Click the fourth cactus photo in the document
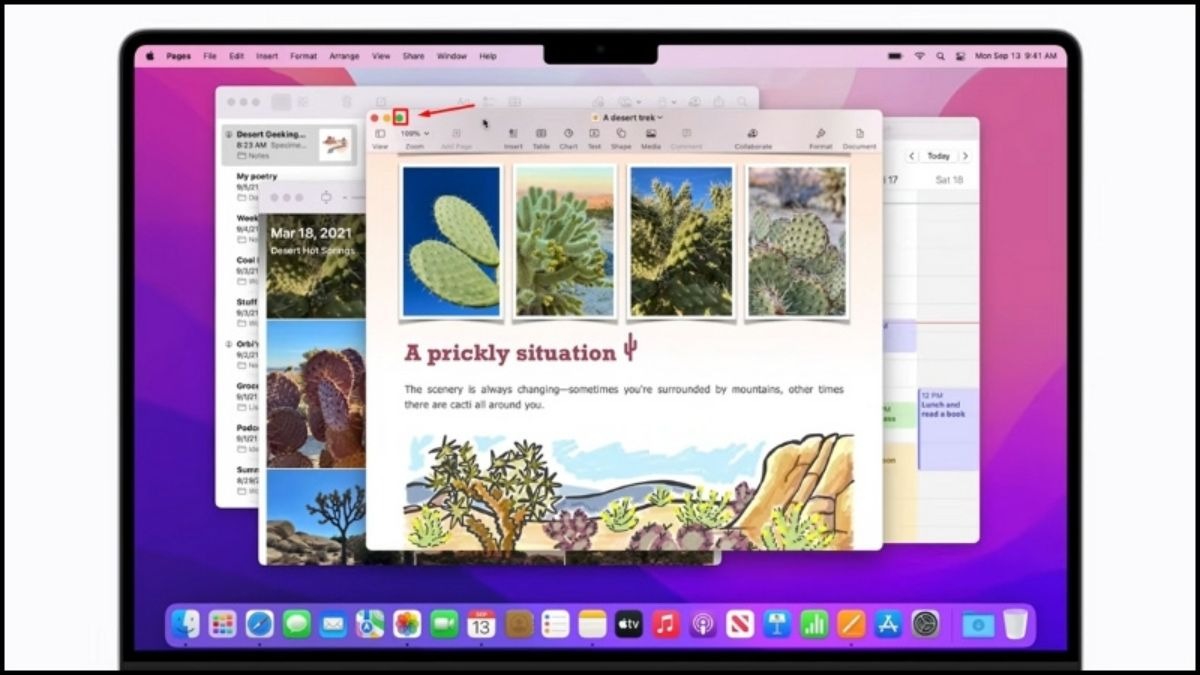Screen dimensions: 1200x675 pyautogui.click(x=797, y=242)
